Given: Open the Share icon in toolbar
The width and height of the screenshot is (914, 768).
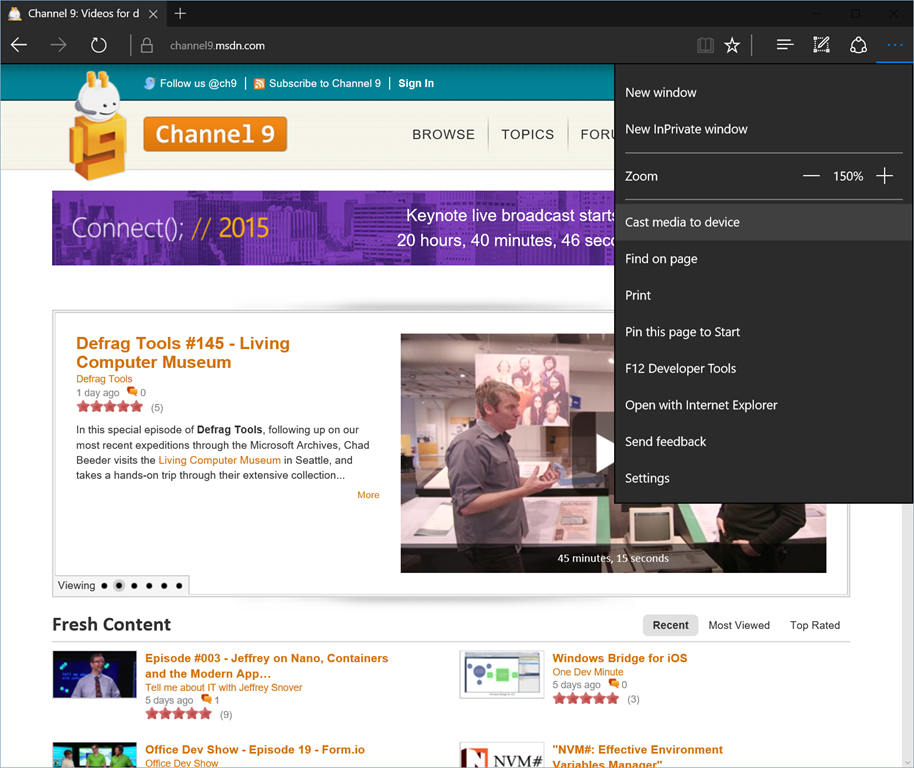Looking at the screenshot, I should [x=858, y=45].
